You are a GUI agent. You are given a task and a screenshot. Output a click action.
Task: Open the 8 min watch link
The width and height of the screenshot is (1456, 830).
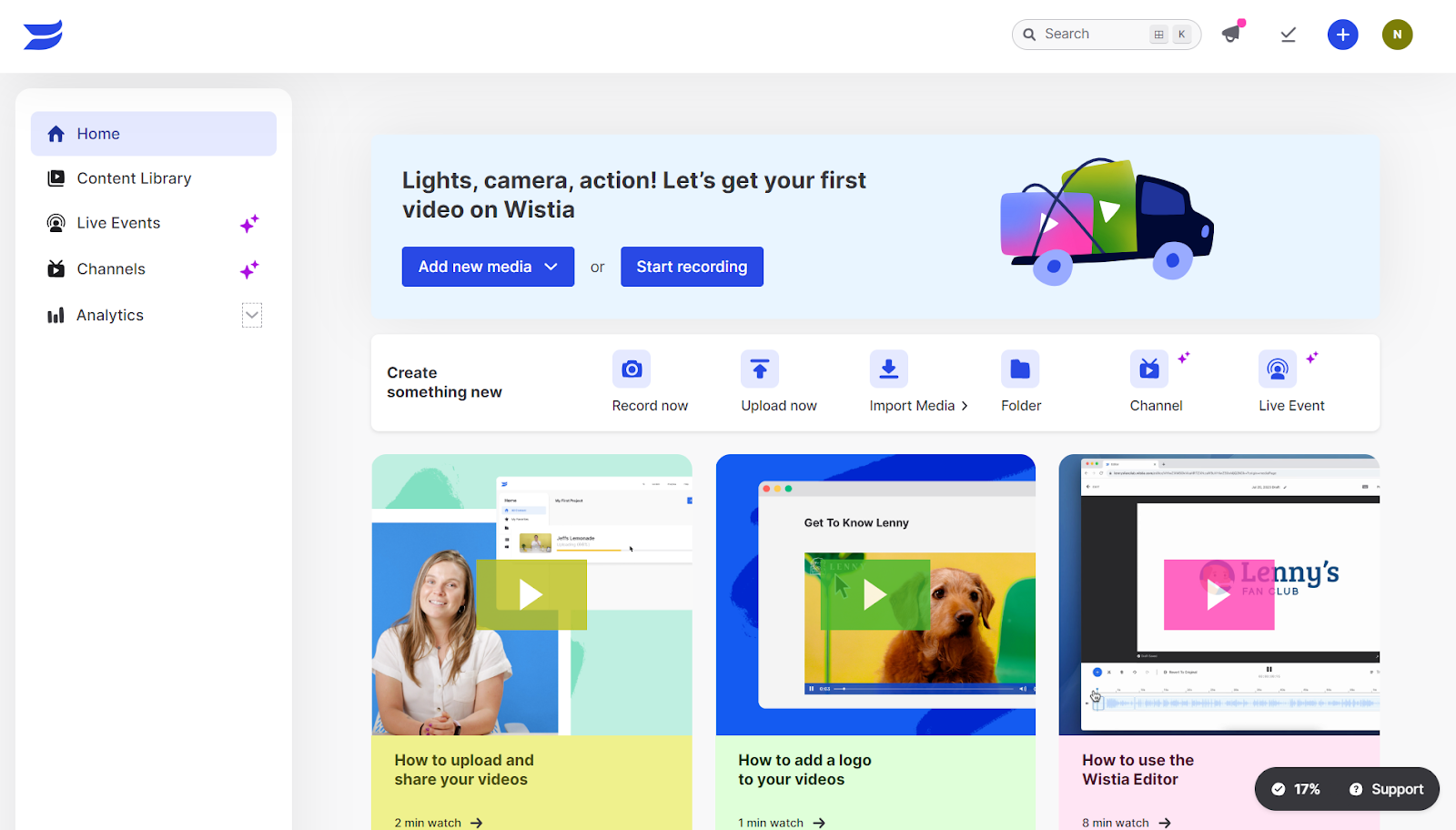click(x=1127, y=823)
